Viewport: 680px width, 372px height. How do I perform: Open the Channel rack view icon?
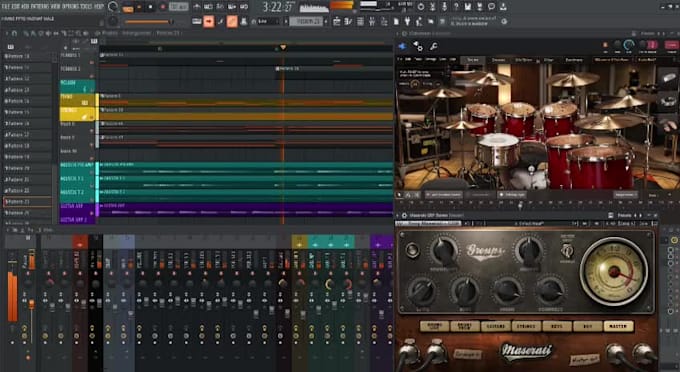pyautogui.click(x=360, y=21)
